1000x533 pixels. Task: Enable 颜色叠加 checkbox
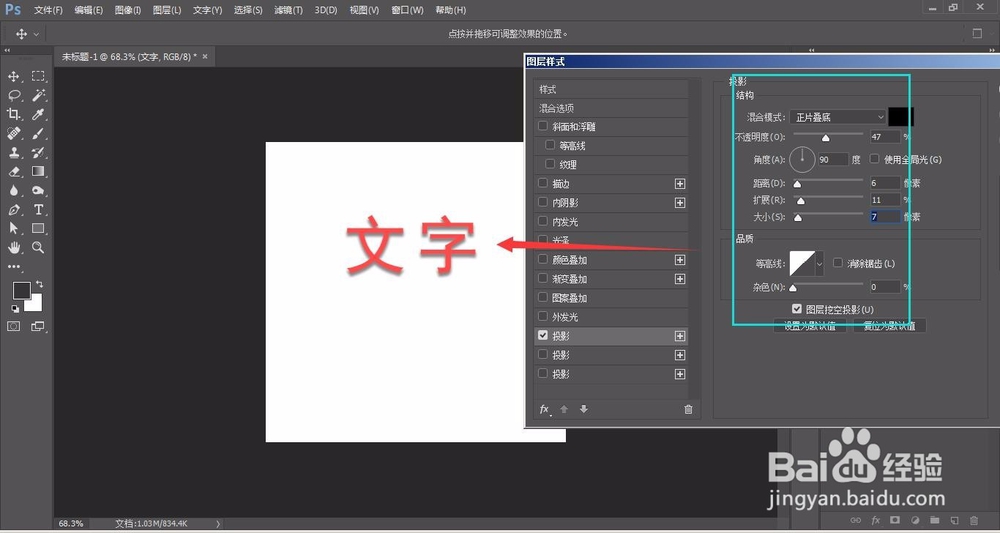pyautogui.click(x=543, y=259)
